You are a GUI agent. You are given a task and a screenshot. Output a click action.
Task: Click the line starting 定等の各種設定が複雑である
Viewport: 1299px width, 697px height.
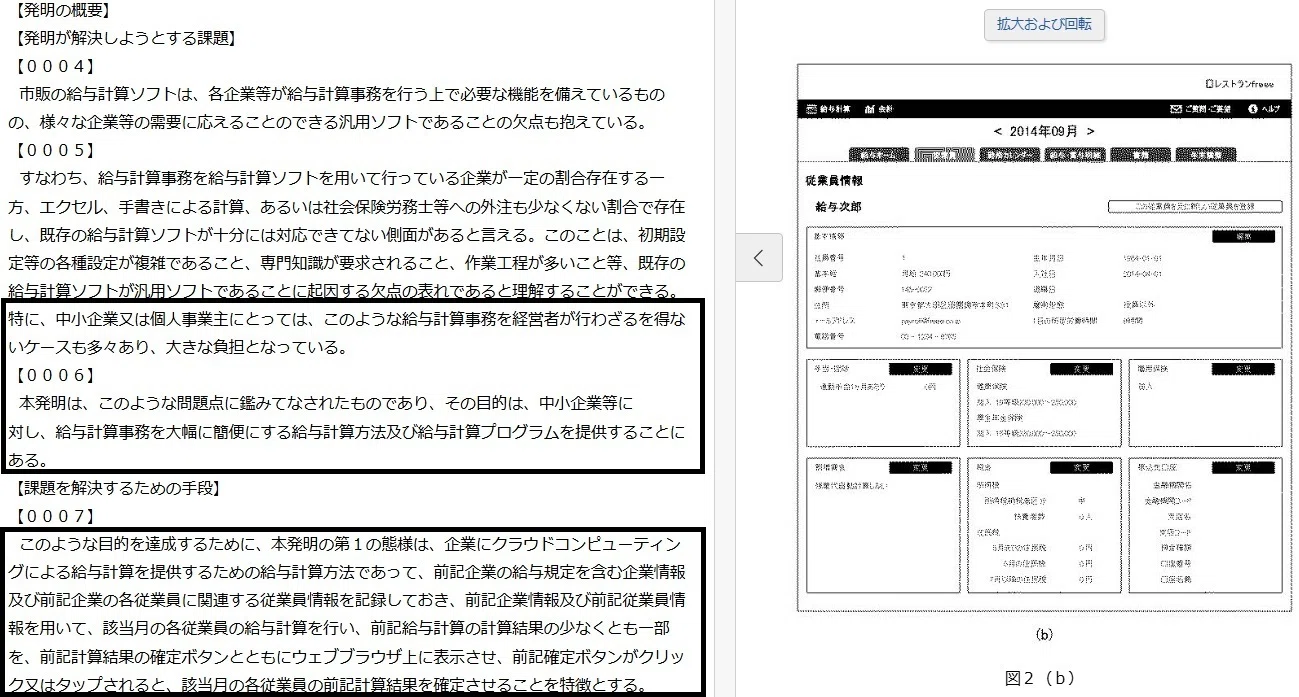coord(347,263)
